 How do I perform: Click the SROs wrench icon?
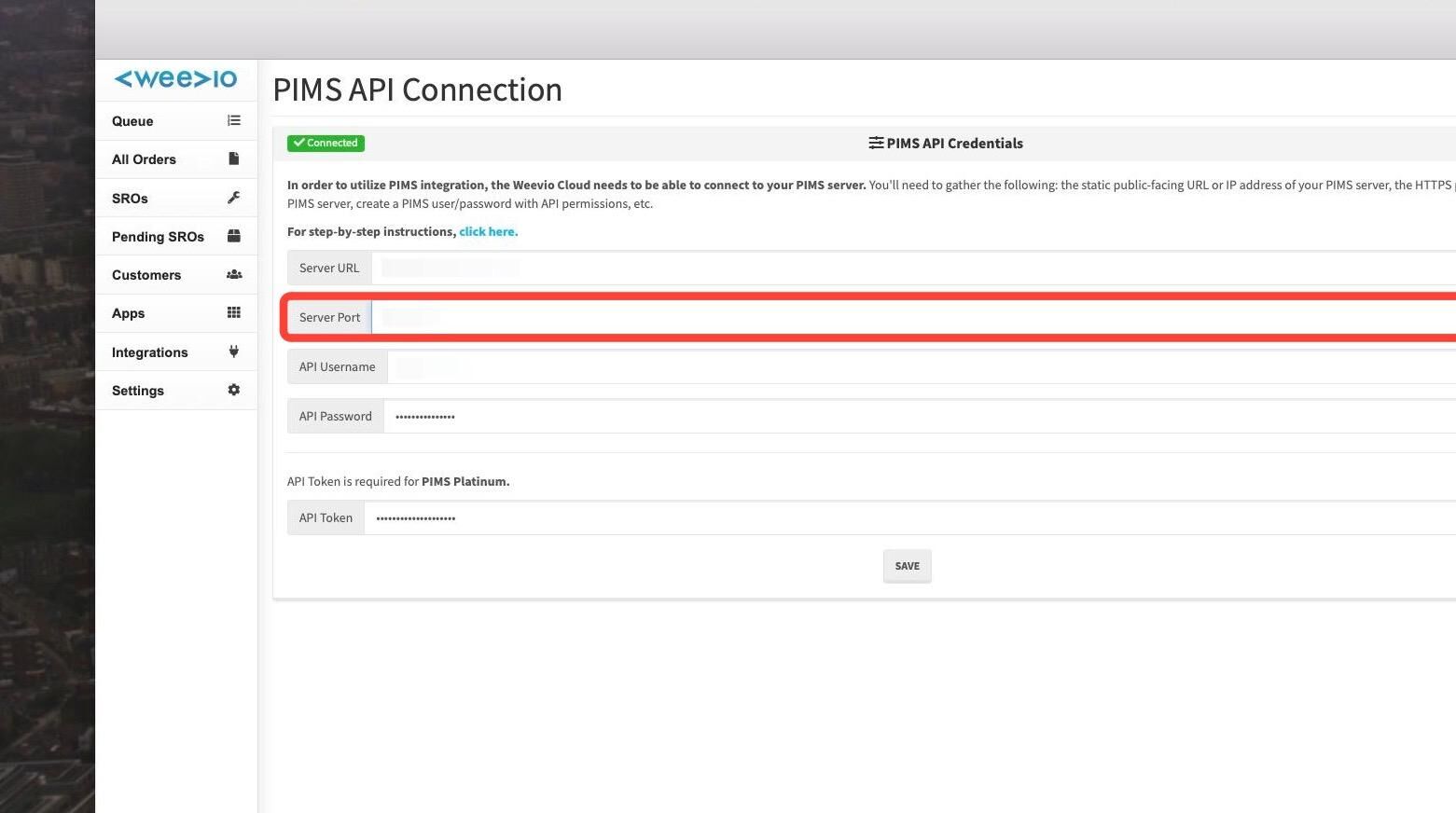(x=234, y=198)
